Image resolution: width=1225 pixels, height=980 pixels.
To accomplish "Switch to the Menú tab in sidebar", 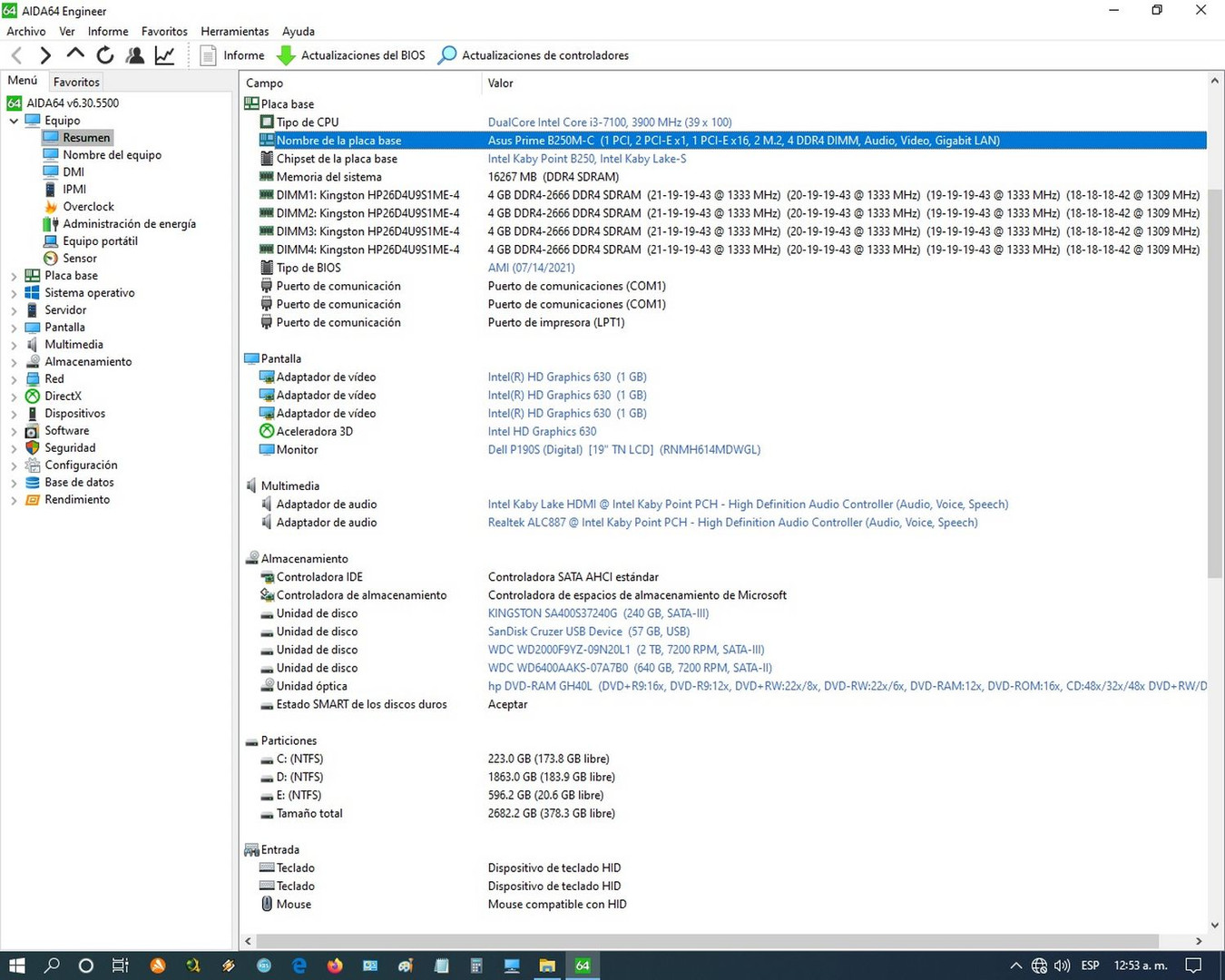I will (23, 81).
